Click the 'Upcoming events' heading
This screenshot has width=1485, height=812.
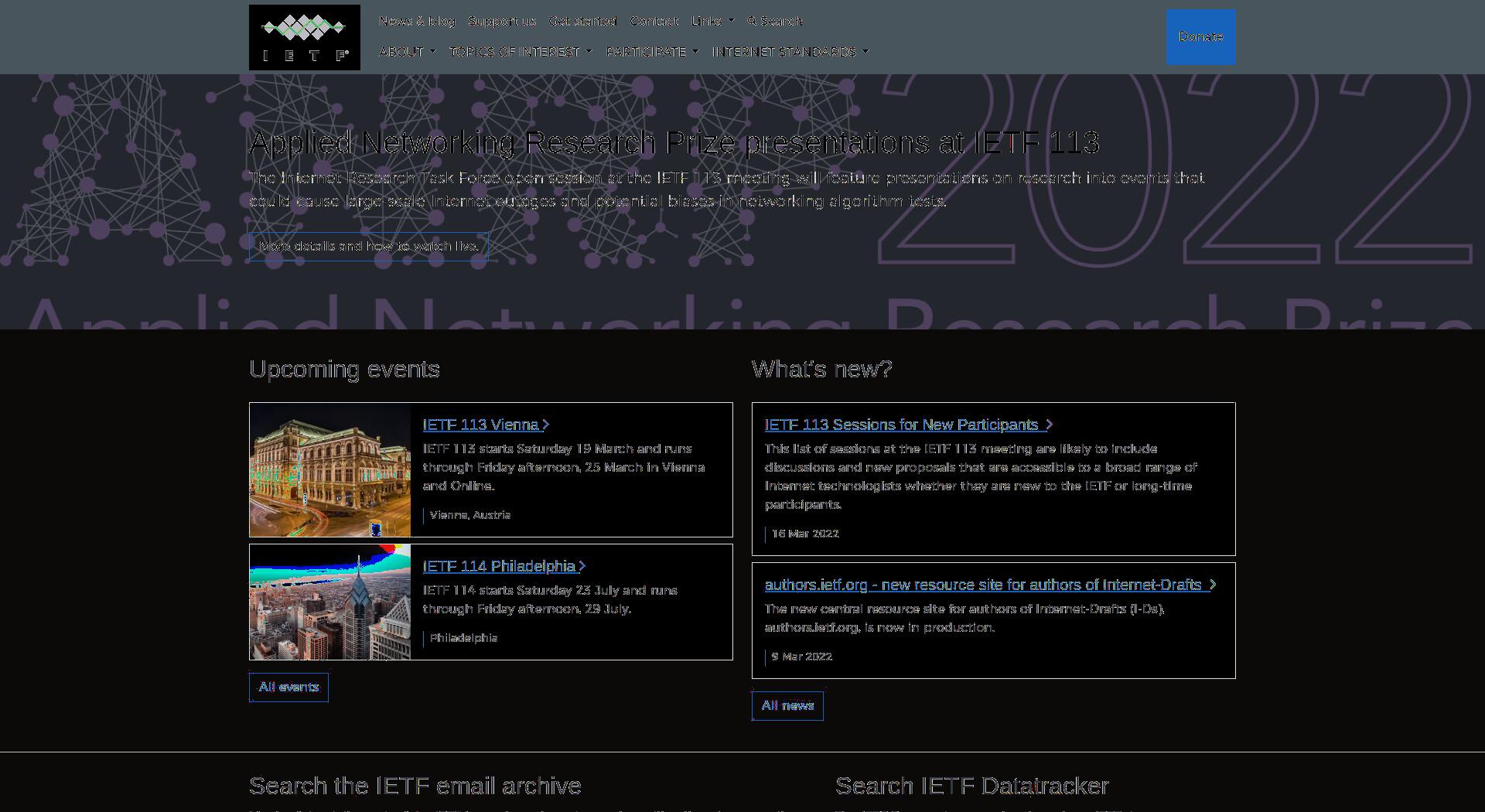pyautogui.click(x=344, y=370)
